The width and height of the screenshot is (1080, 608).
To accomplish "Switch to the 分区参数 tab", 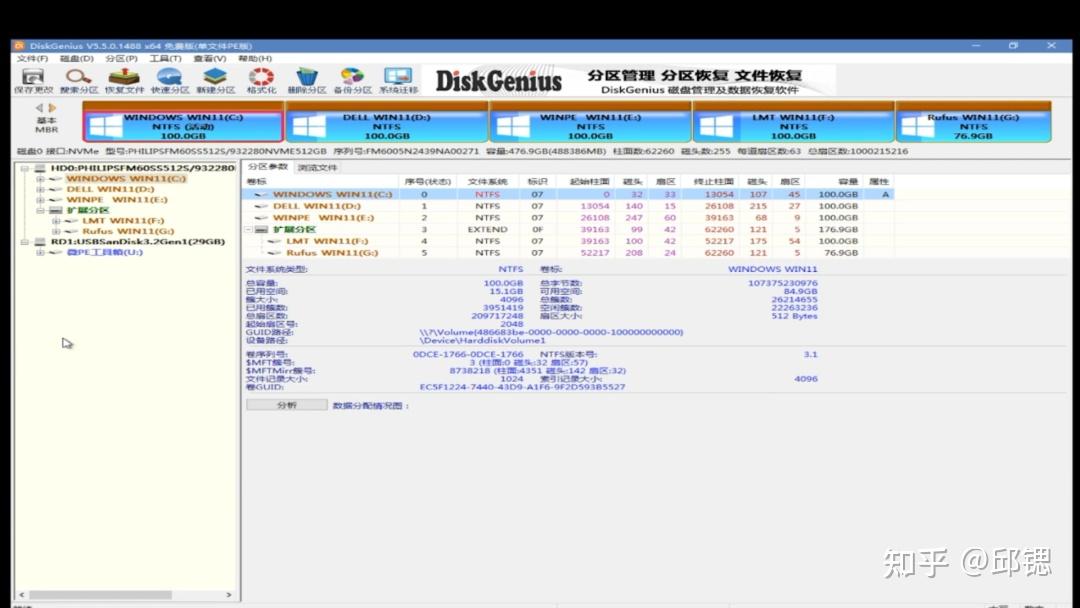I will (x=268, y=167).
